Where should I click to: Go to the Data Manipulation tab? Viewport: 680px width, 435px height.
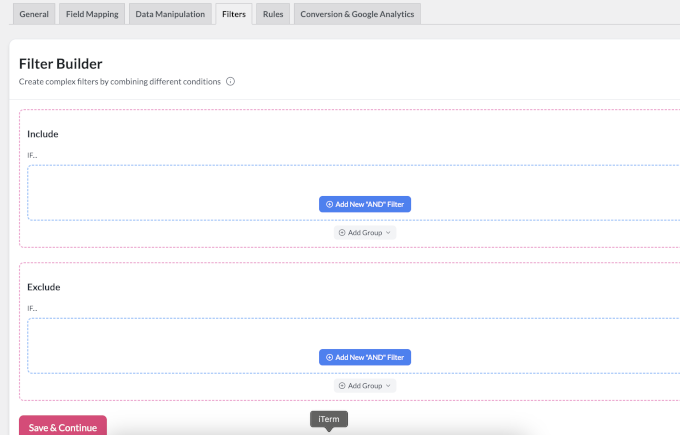click(170, 14)
